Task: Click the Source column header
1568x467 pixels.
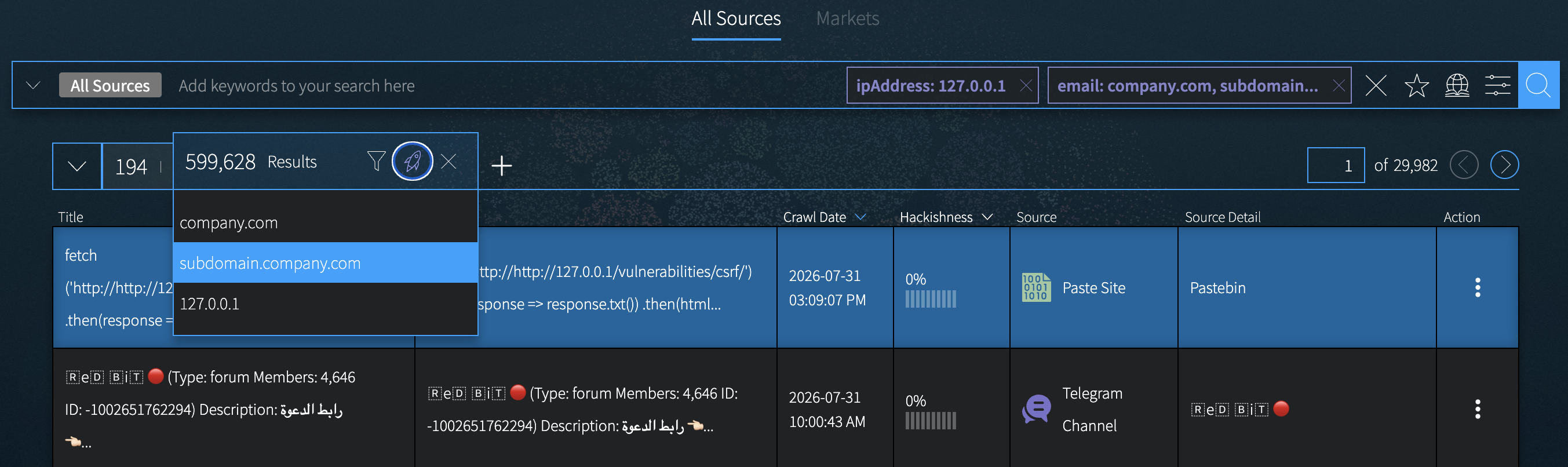Action: click(x=1036, y=217)
